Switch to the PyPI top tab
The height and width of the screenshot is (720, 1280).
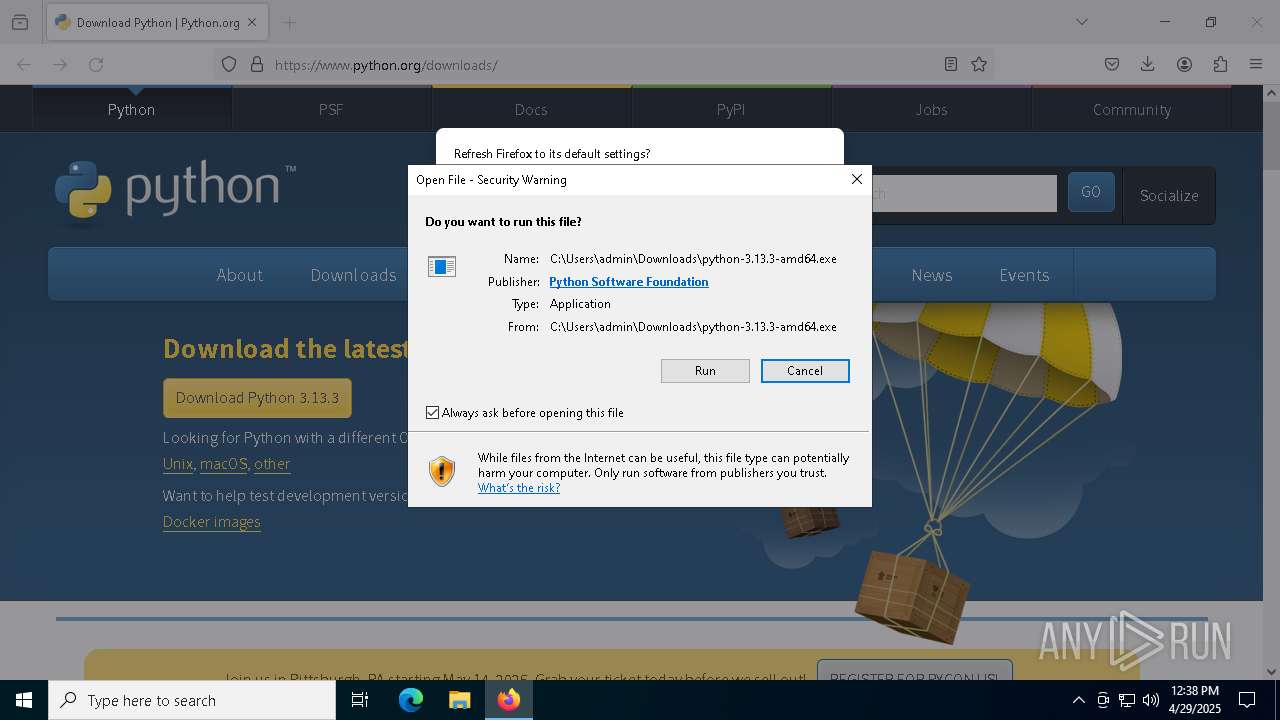[731, 109]
